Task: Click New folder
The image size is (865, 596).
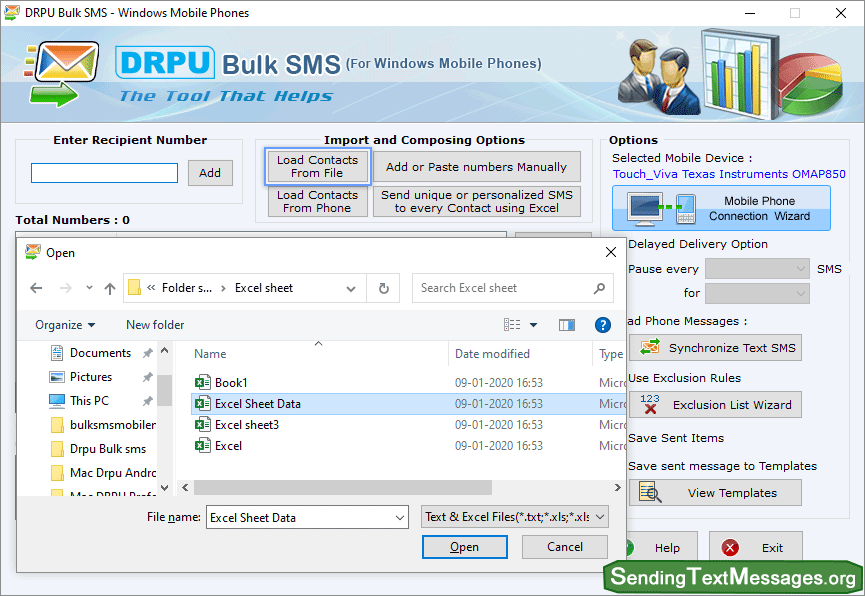Action: point(155,325)
